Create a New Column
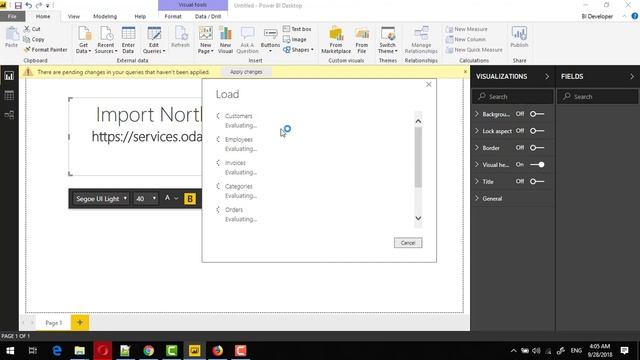This screenshot has width=640, height=360. point(466,39)
